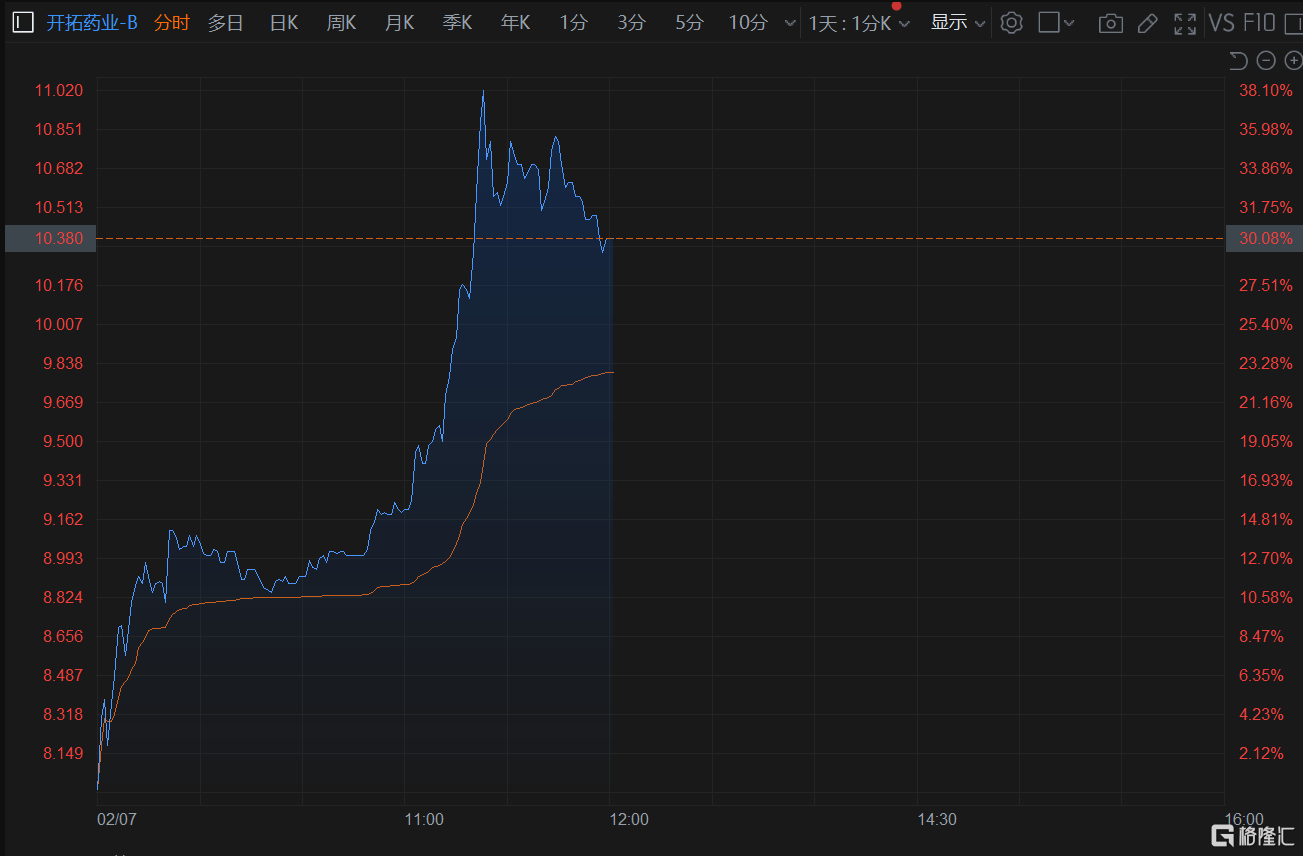Image resolution: width=1303 pixels, height=856 pixels.
Task: Click the left sidebar panel icon
Action: click(23, 22)
